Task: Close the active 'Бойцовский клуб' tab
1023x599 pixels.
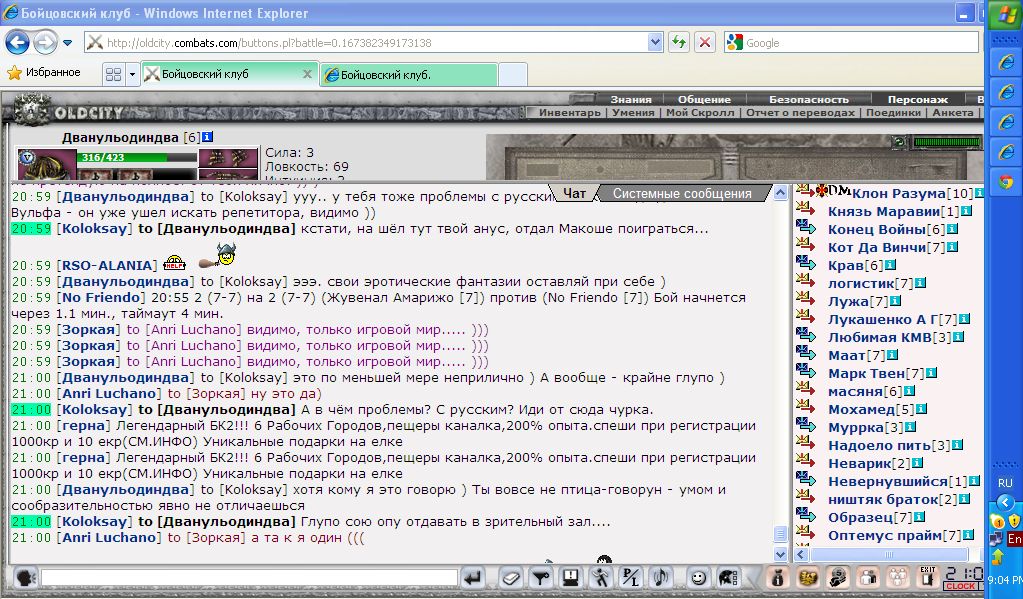Action: tap(307, 74)
